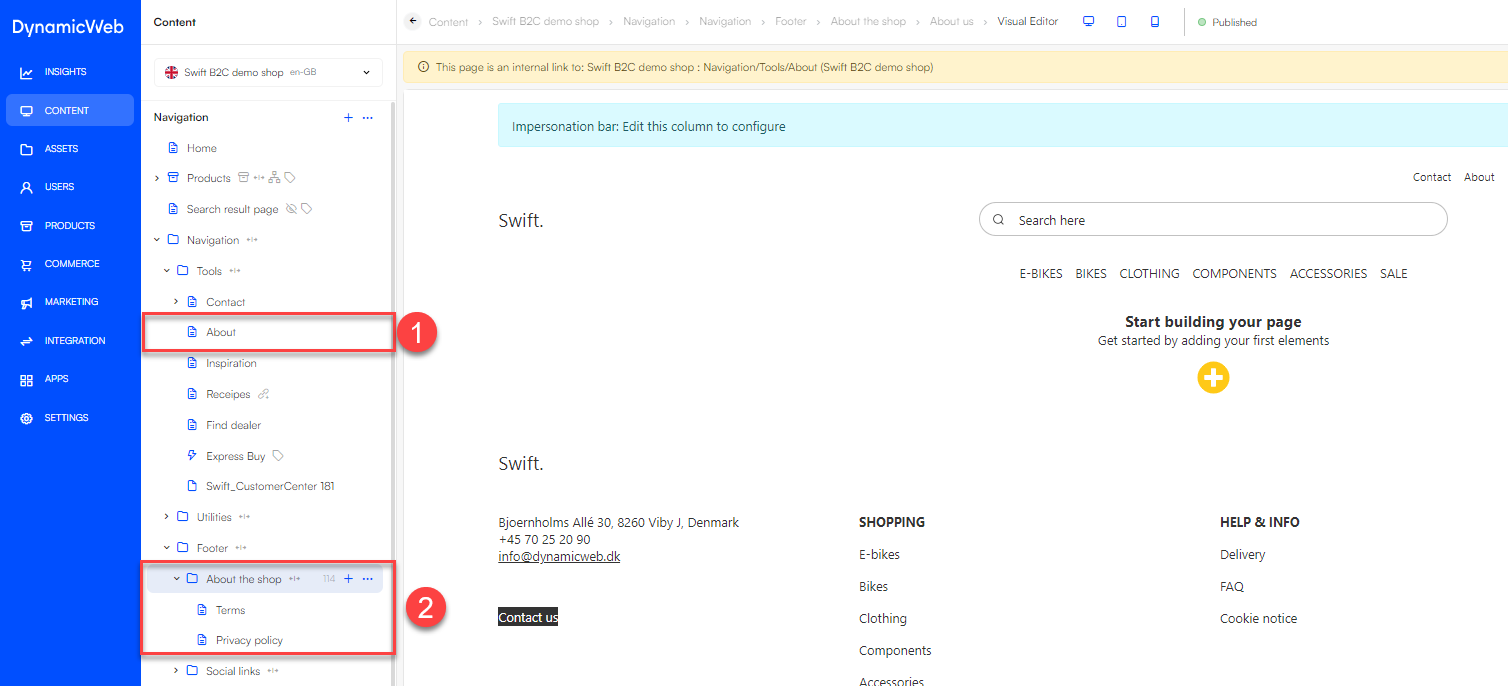
Task: Expand the Products tree node
Action: point(157,178)
